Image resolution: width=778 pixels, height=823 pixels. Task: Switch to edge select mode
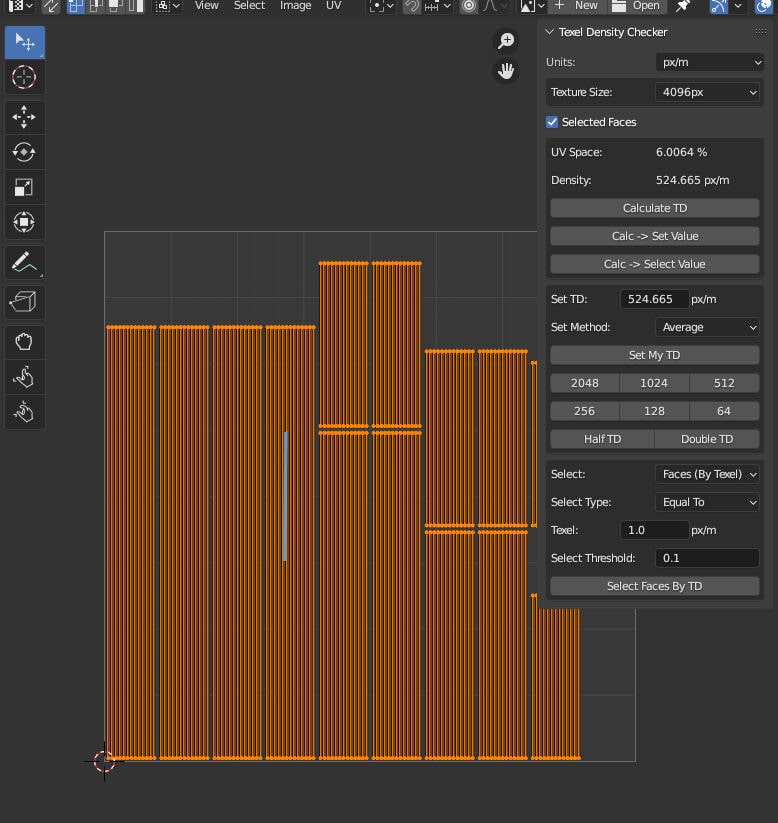tap(96, 6)
